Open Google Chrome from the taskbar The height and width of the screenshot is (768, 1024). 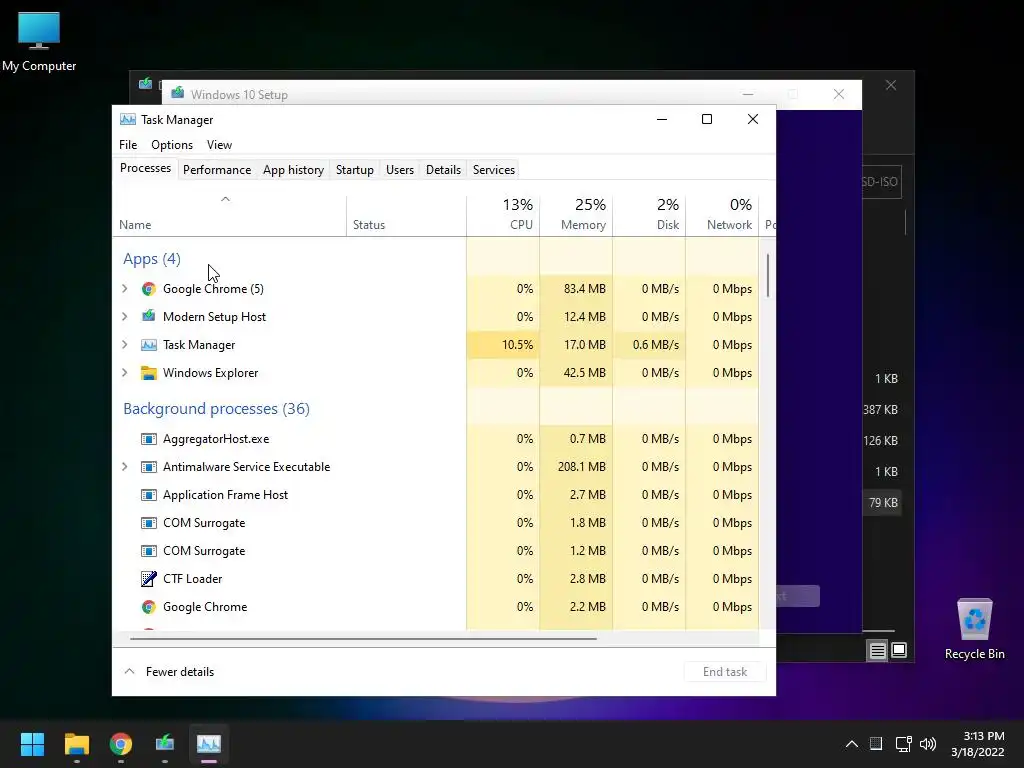coord(121,744)
